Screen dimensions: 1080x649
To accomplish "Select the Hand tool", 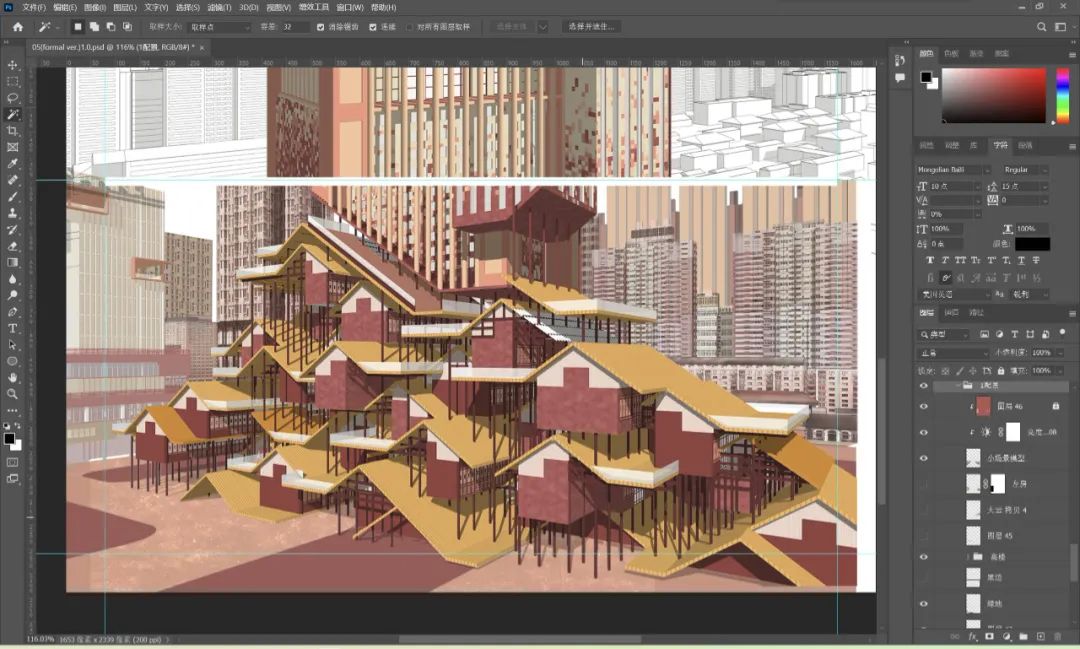I will pos(12,378).
